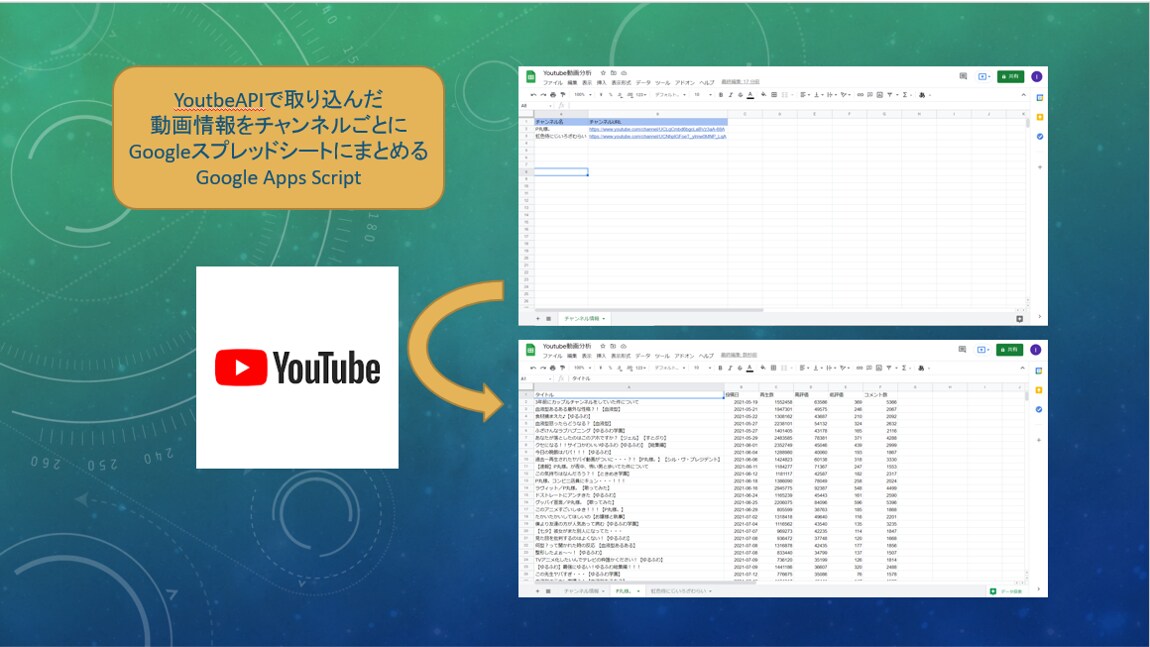Click the second YouTube channel URL link
Image resolution: width=1150 pixels, height=647 pixels.
(658, 136)
